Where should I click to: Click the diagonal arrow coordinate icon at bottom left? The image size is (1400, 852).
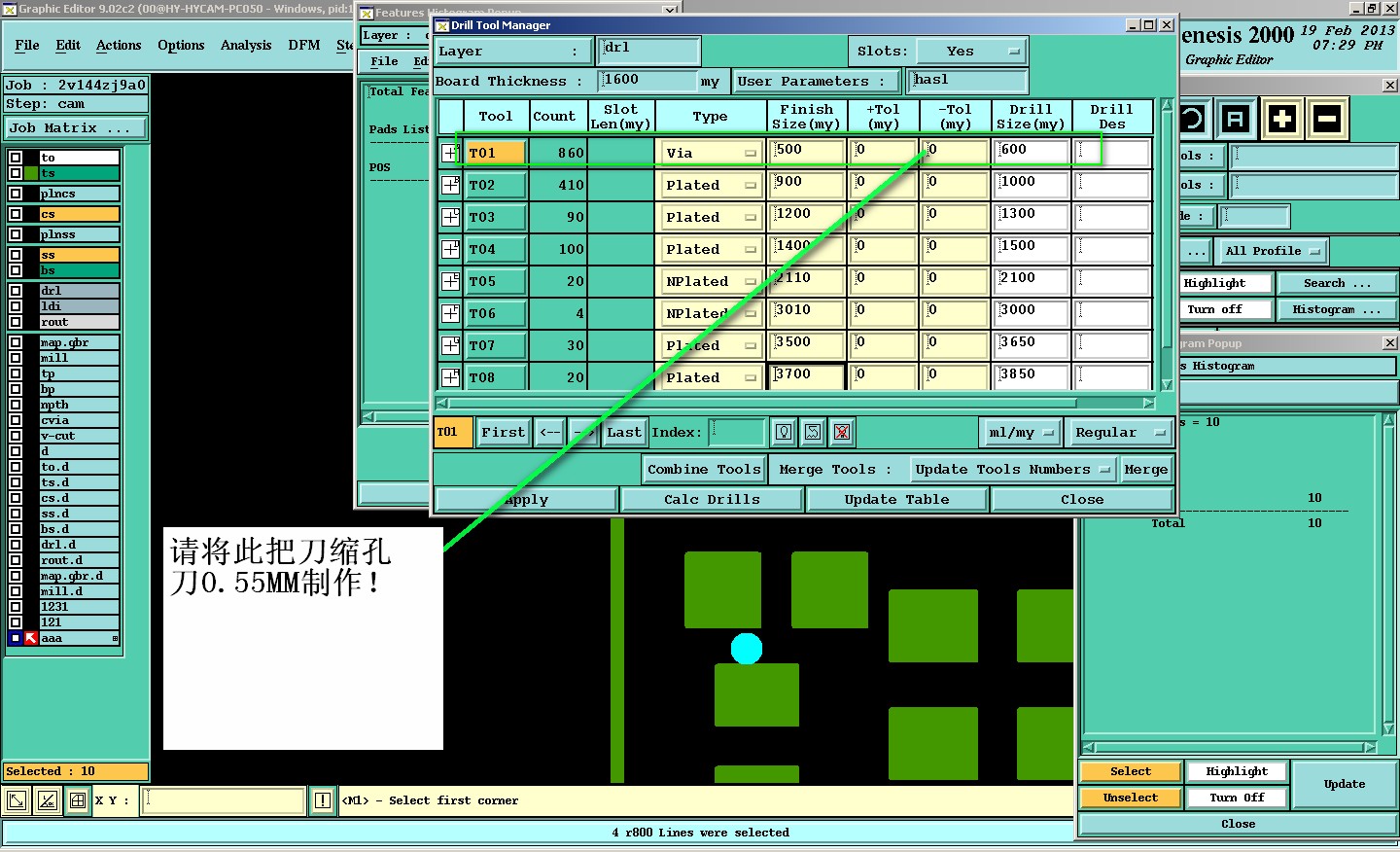(x=17, y=800)
